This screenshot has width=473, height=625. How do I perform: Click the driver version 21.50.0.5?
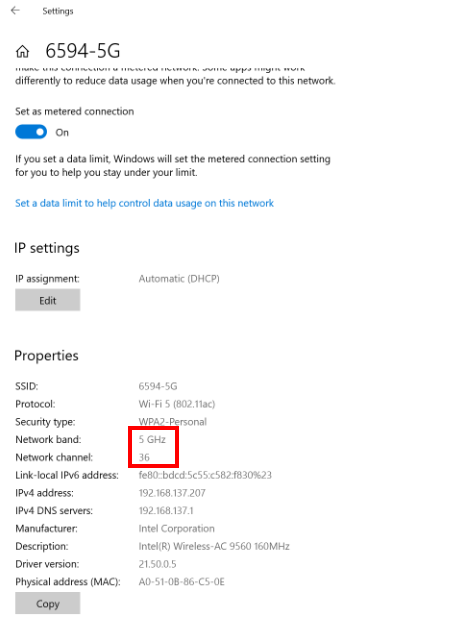coord(157,564)
